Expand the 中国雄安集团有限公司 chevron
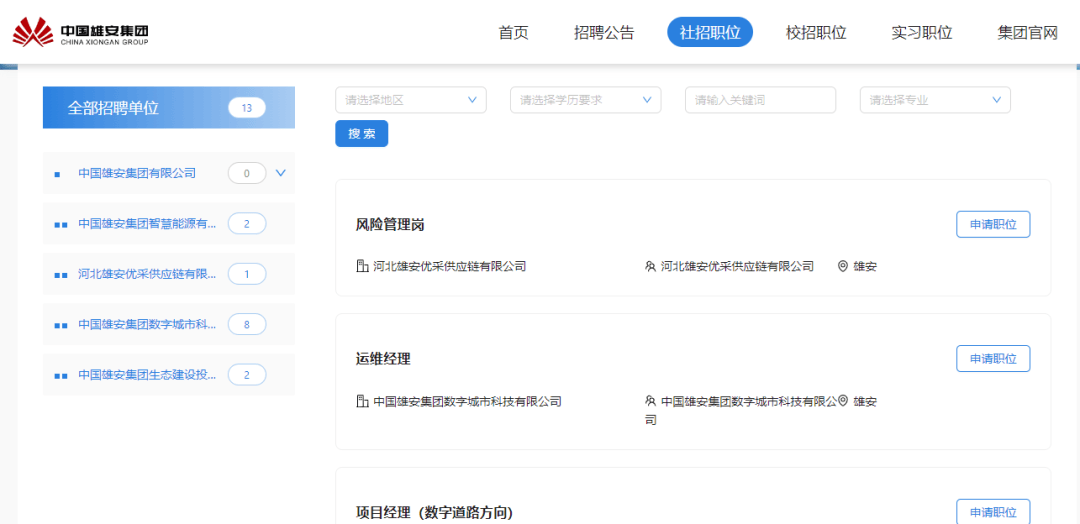Image resolution: width=1080 pixels, height=524 pixels. (x=280, y=173)
